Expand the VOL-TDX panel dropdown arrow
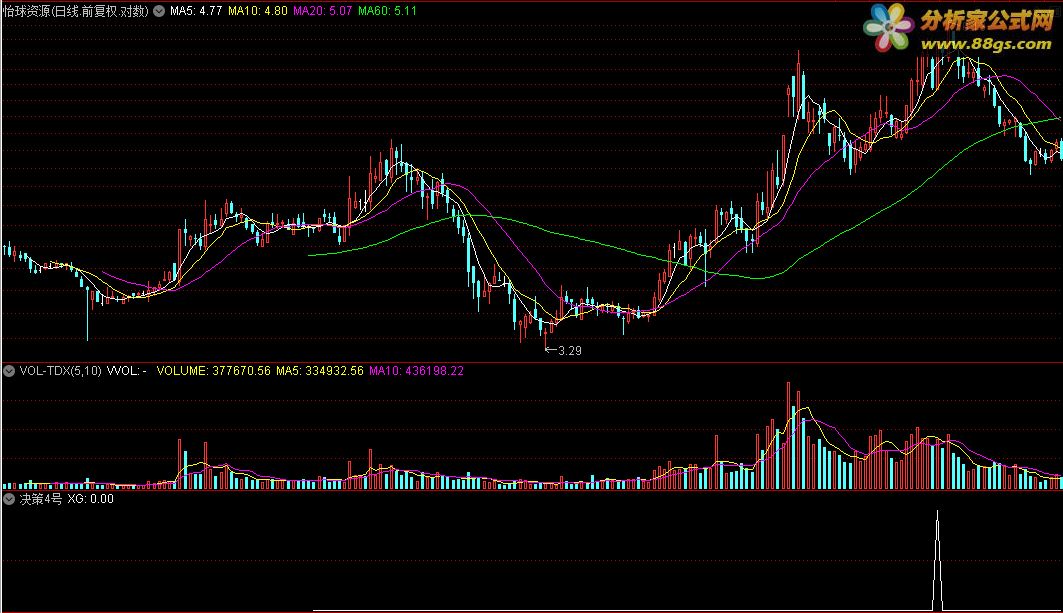This screenshot has width=1063, height=613. (x=9, y=371)
